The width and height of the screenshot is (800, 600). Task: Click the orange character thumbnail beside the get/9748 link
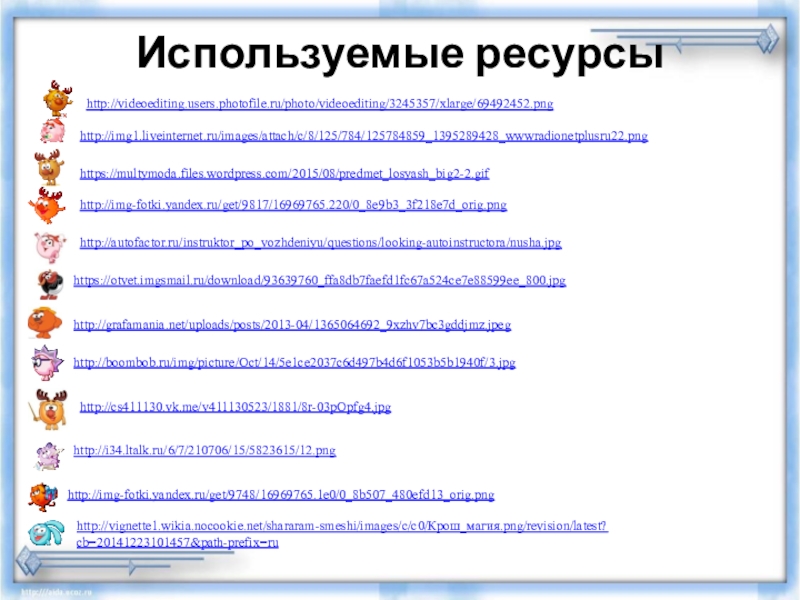[43, 497]
